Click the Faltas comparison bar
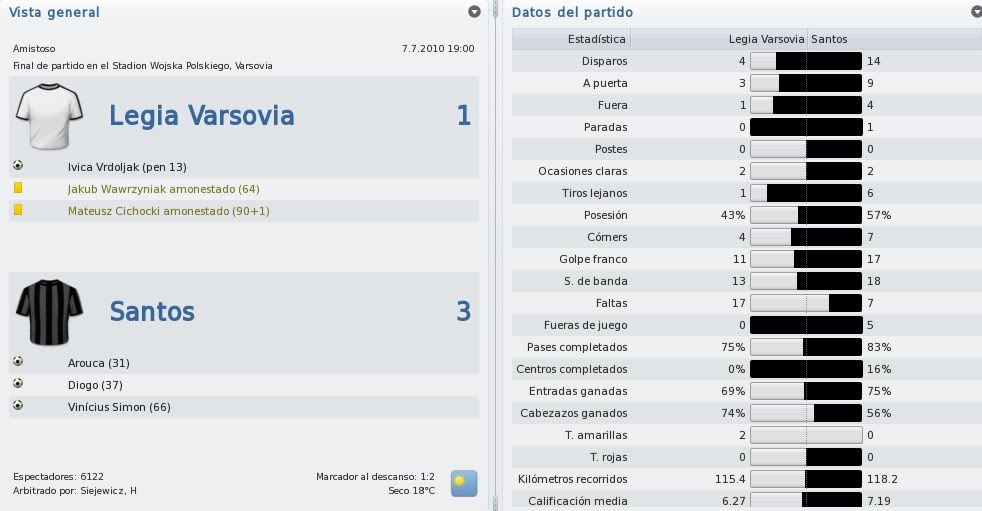Image resolution: width=982 pixels, height=511 pixels. [806, 303]
